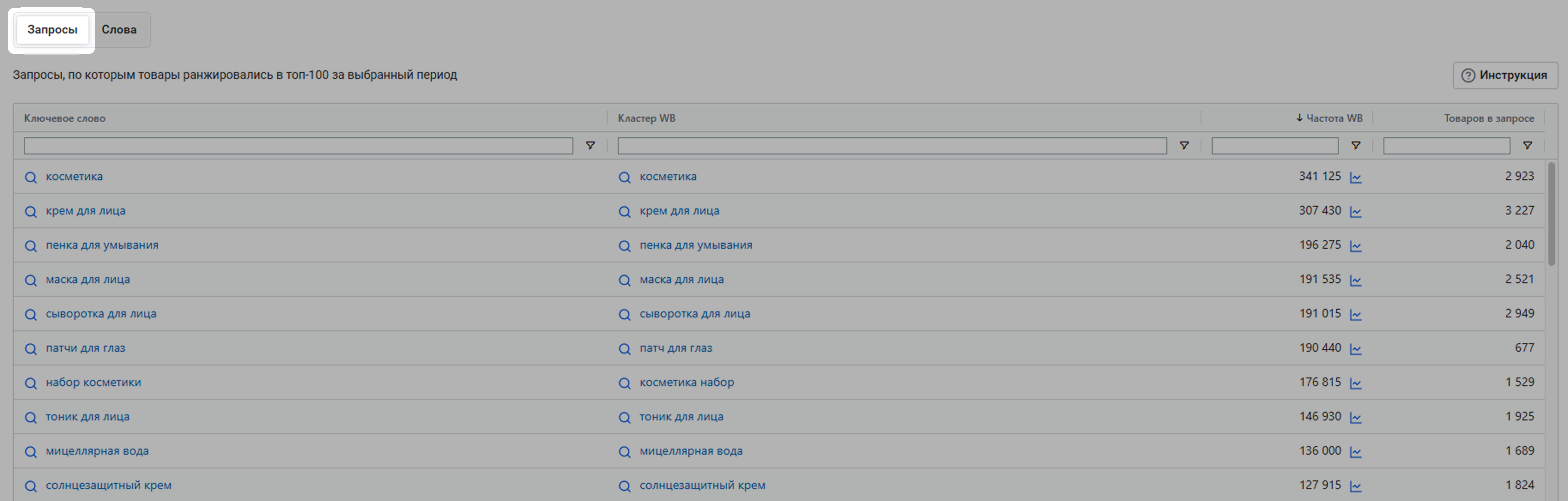Sort by Товаров в запросе header
1568x501 pixels.
[x=1489, y=118]
